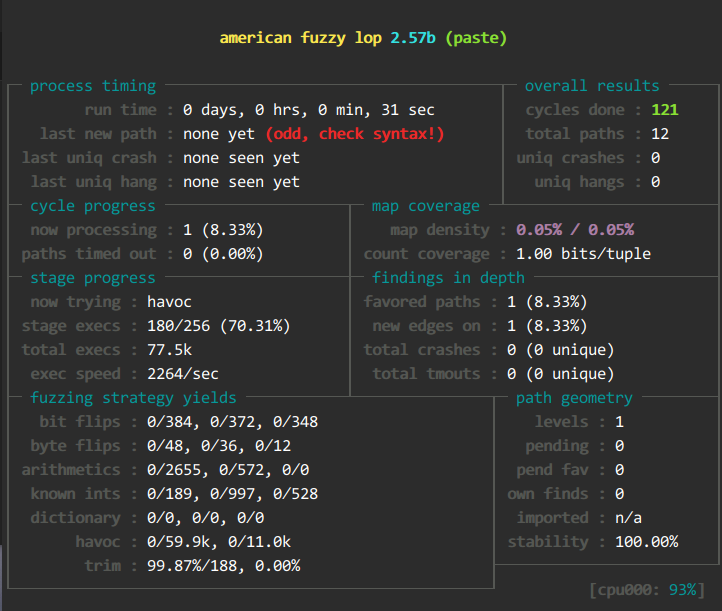
Task: Click the red '(odd, check syntax!)' warning
Action: click(355, 134)
